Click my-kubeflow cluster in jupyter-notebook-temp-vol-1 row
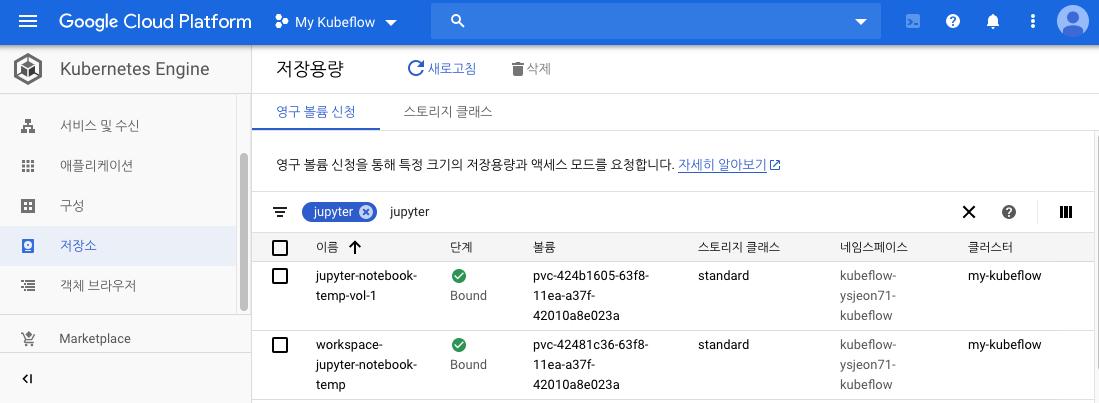This screenshot has width=1099, height=403. pos(1004,275)
